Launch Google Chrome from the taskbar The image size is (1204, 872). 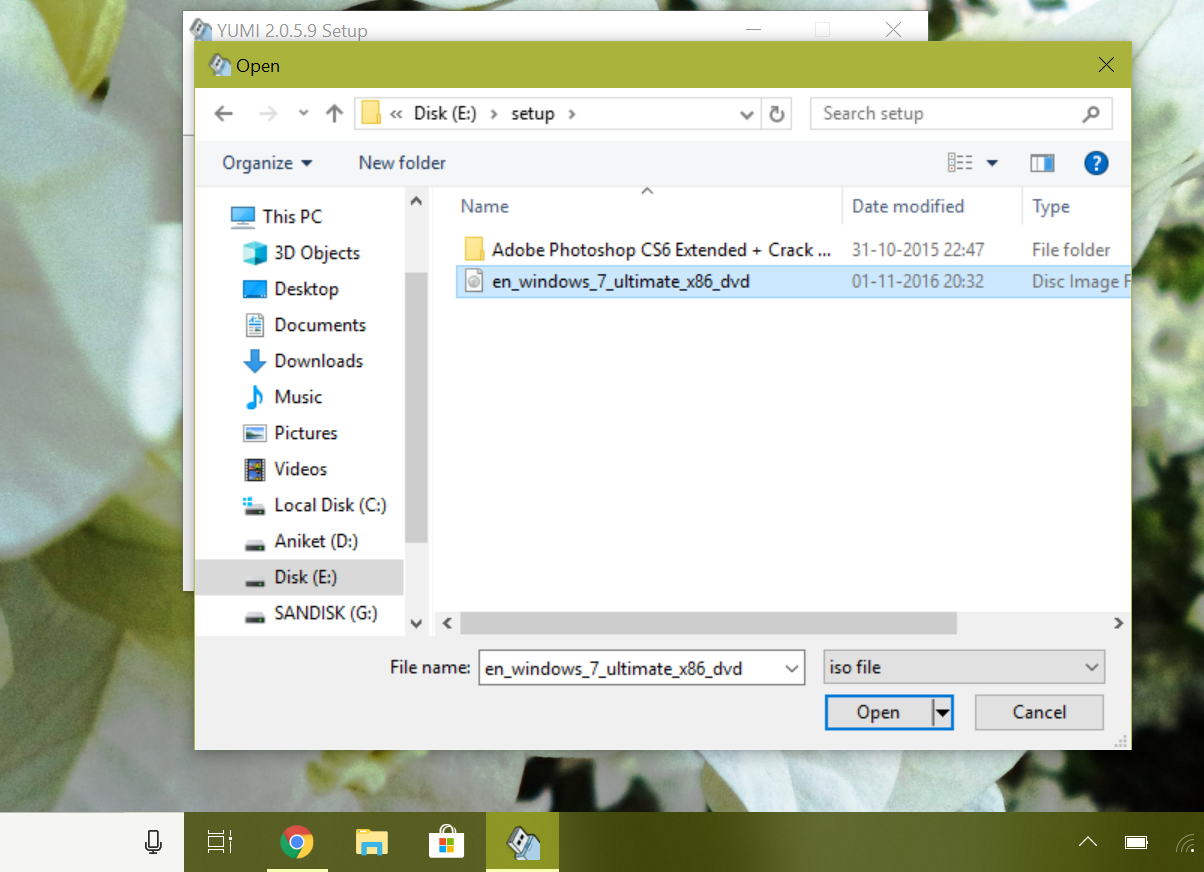pos(297,841)
